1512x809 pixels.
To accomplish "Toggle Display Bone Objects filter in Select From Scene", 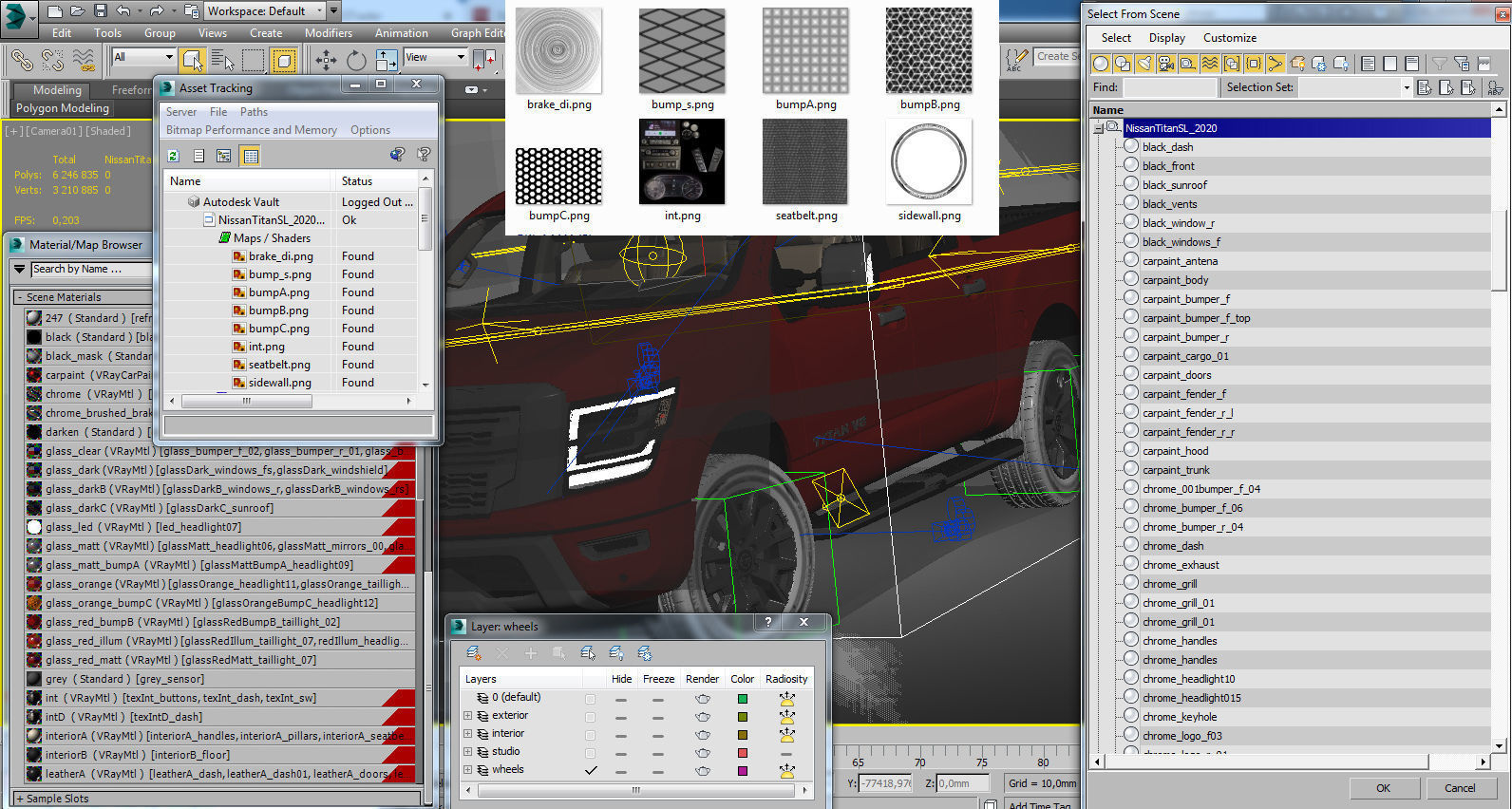I will coord(1276,64).
